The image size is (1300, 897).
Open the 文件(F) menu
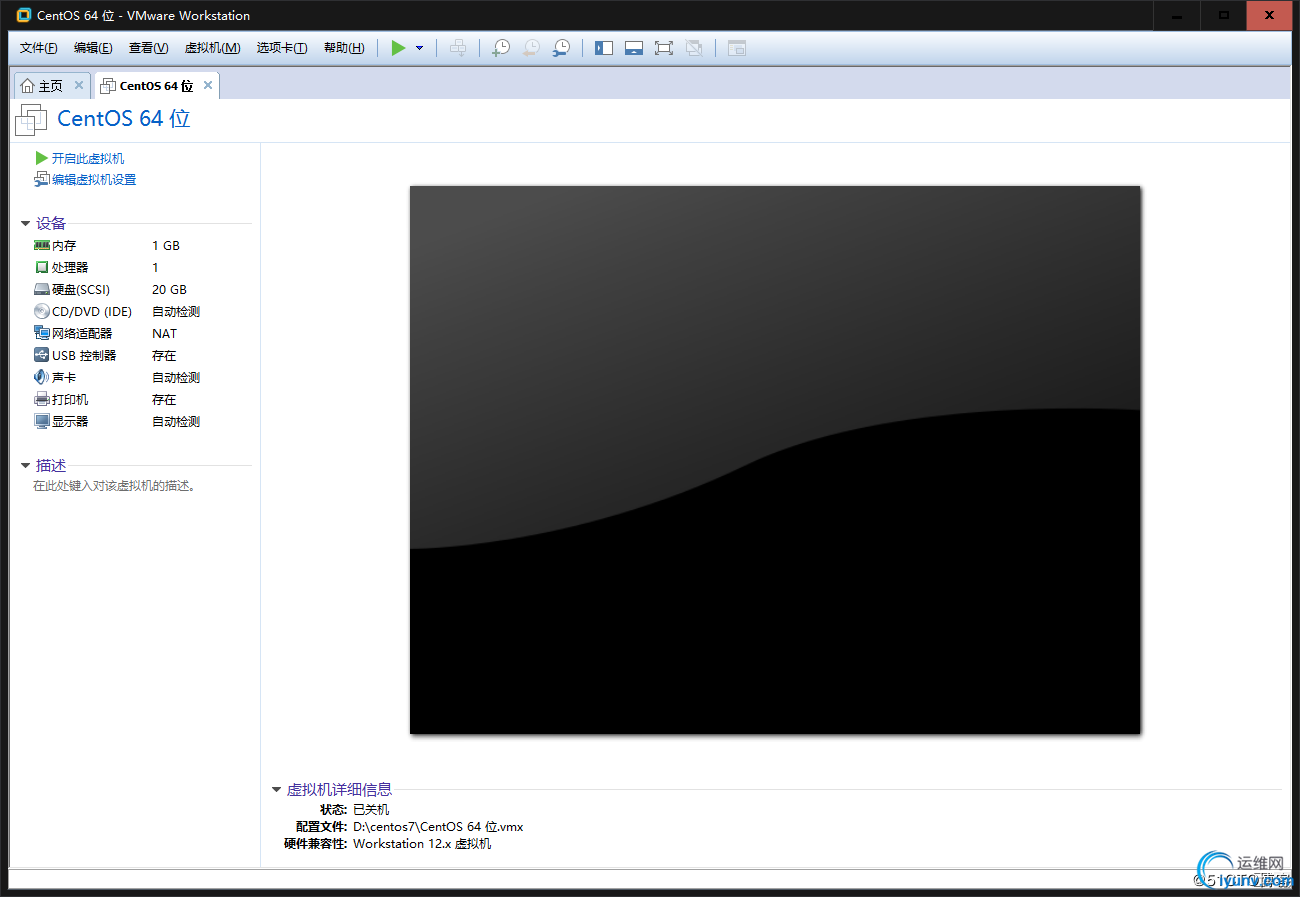pyautogui.click(x=39, y=48)
